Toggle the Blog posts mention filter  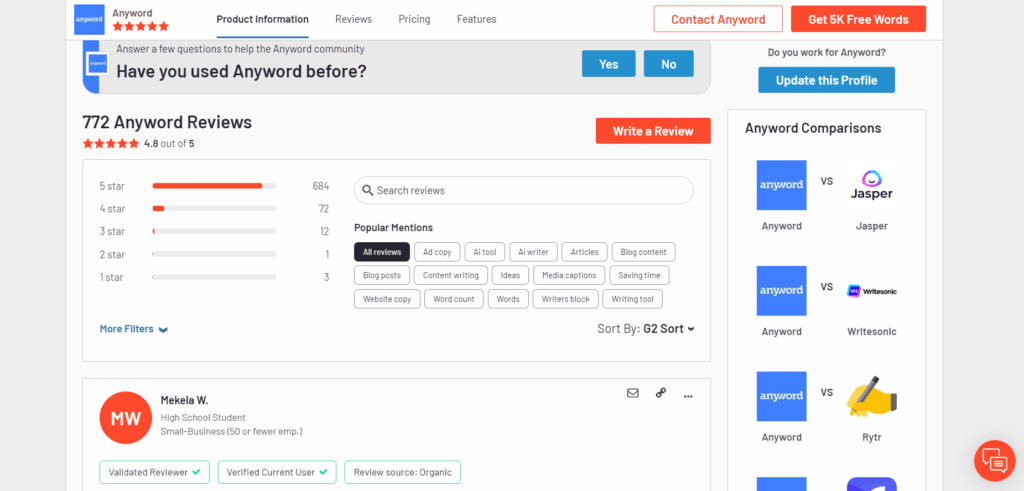coord(382,276)
